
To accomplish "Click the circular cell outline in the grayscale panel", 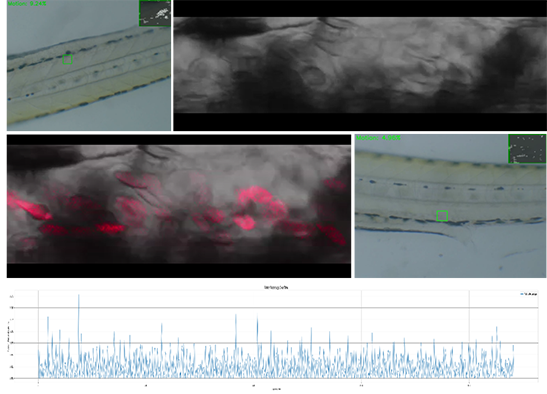I will pyautogui.click(x=314, y=77).
